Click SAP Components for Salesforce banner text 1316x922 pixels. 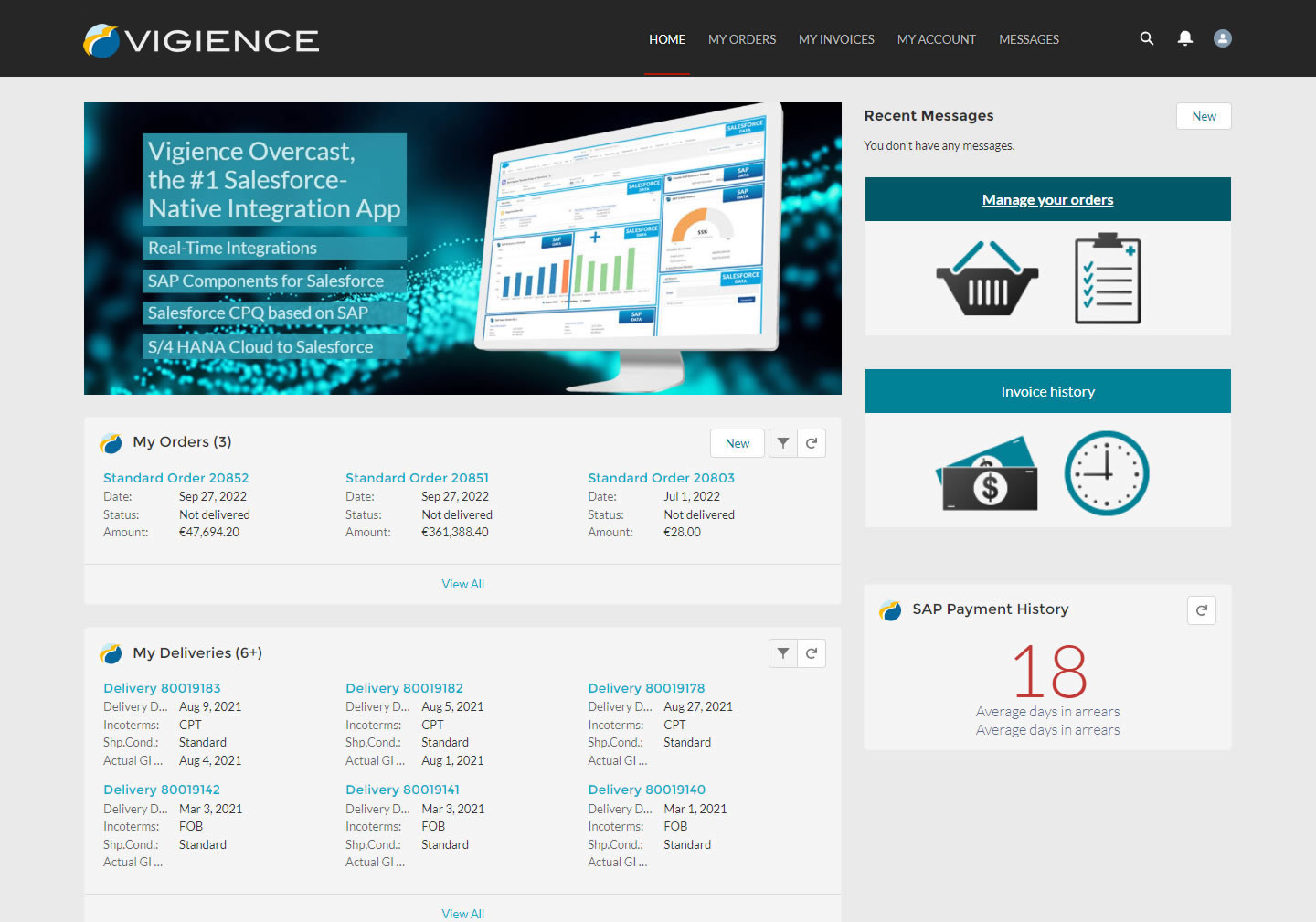tap(266, 281)
